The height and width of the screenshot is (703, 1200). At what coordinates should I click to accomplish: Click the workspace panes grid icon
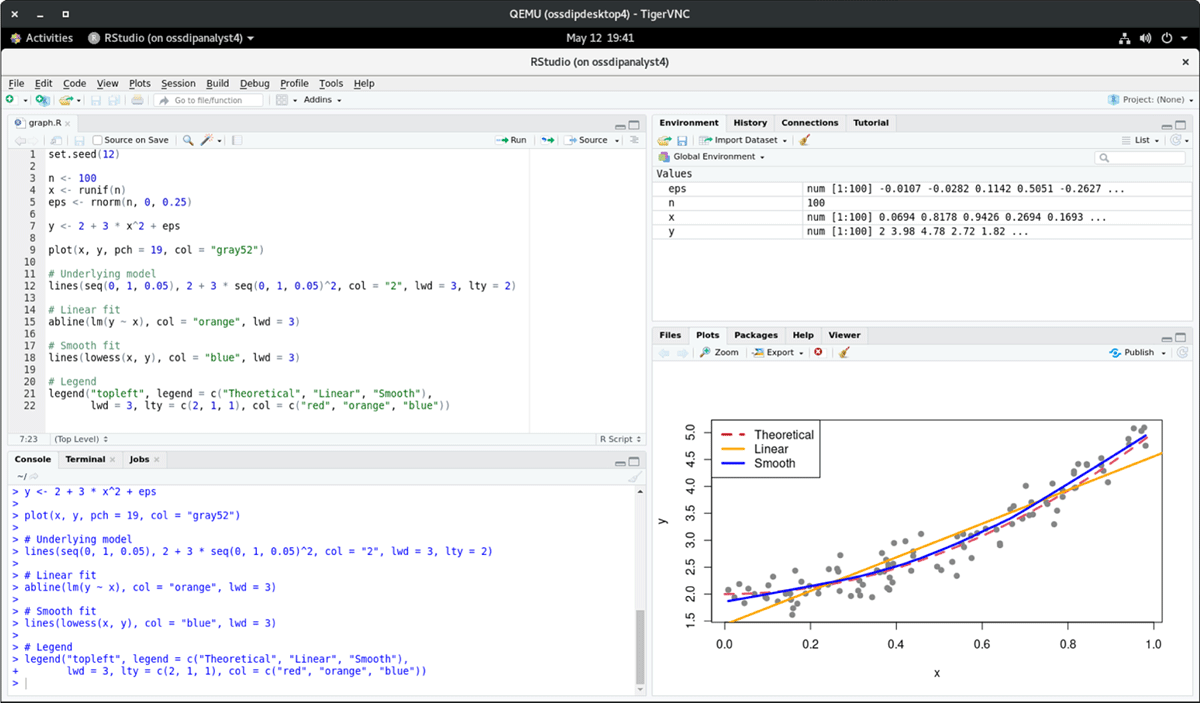coord(282,100)
